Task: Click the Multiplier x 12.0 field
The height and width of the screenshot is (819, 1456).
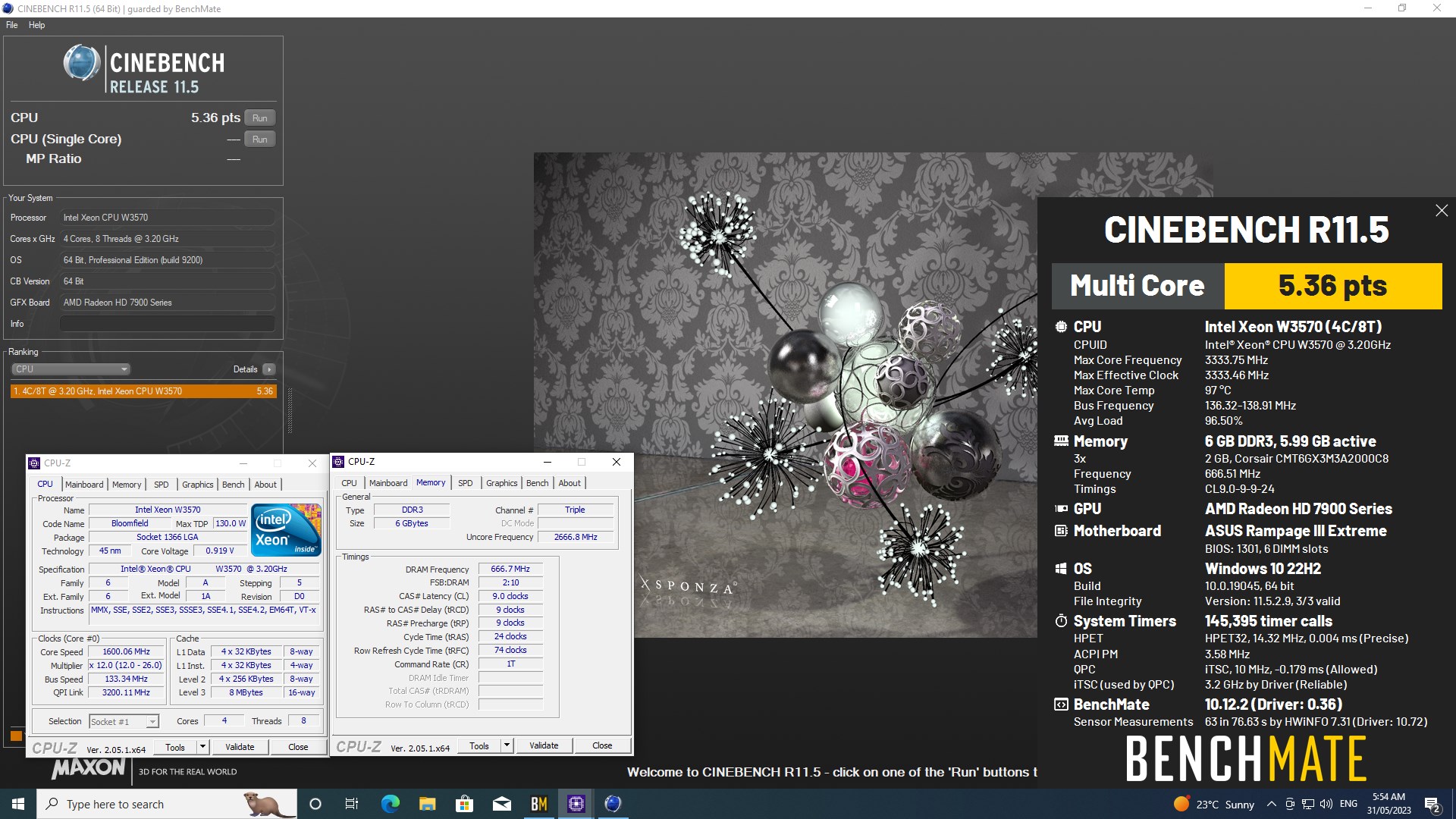Action: pos(126,666)
